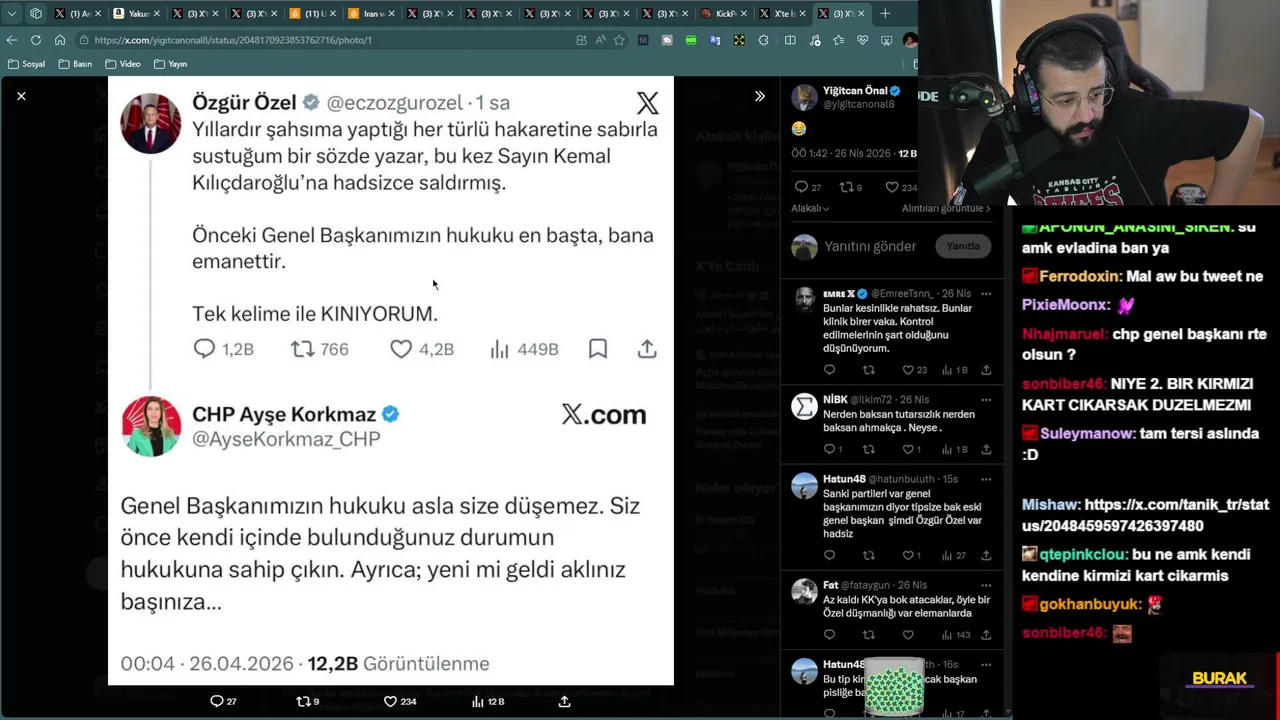Switch to the KickP browser tab
The image size is (1280, 720).
click(724, 13)
